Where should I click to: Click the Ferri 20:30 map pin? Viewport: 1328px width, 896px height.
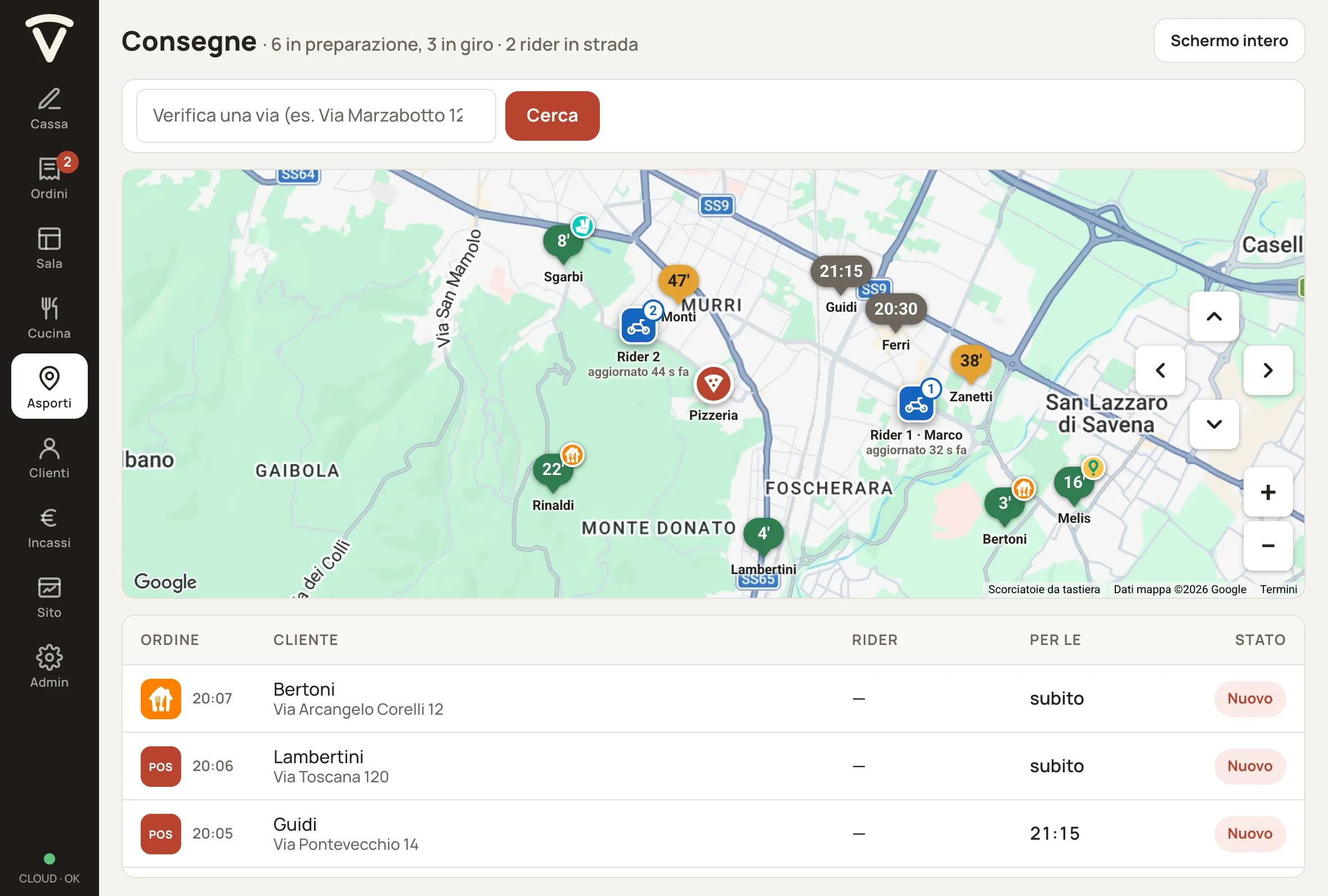tap(896, 311)
